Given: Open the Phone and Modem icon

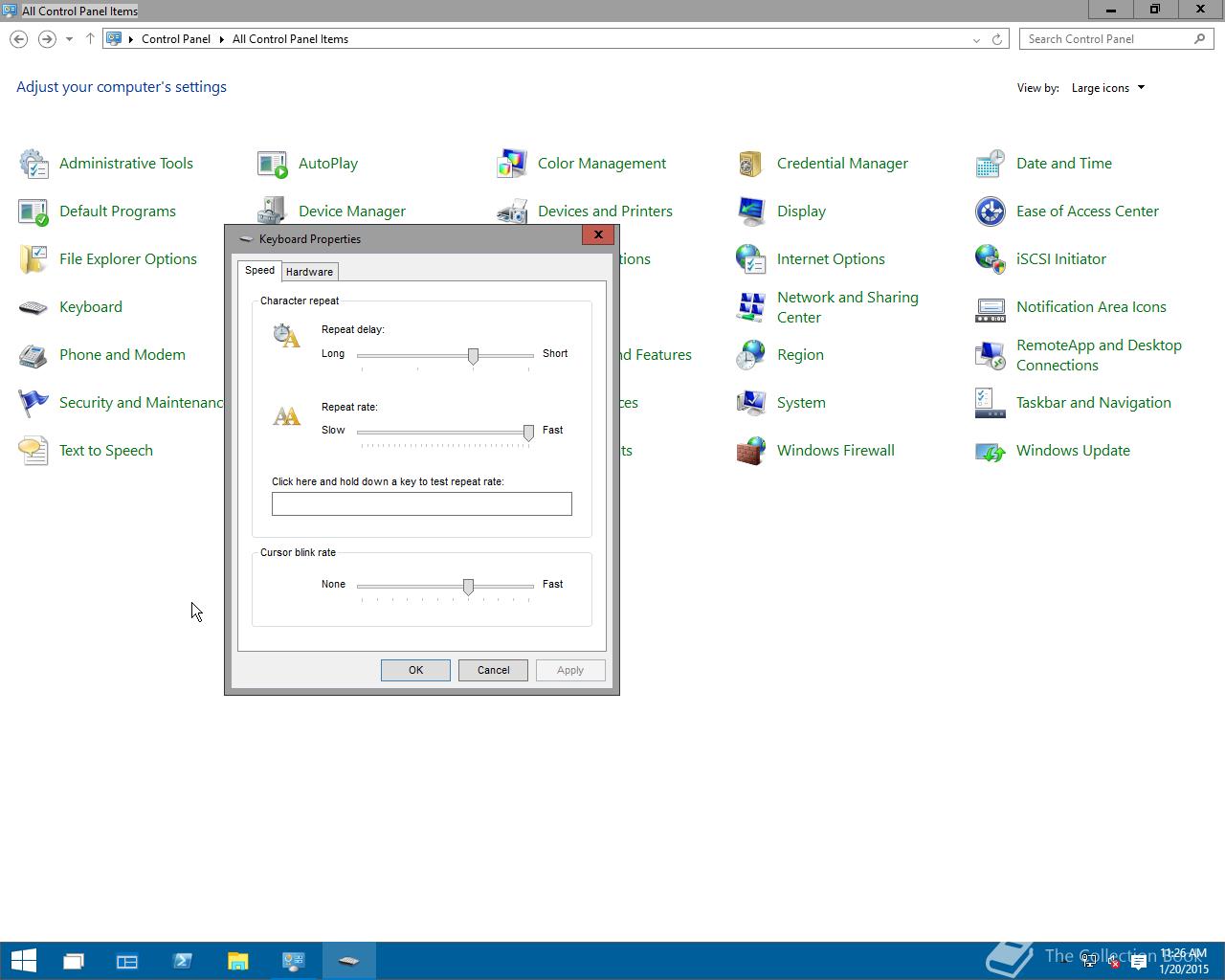Looking at the screenshot, I should coord(33,355).
